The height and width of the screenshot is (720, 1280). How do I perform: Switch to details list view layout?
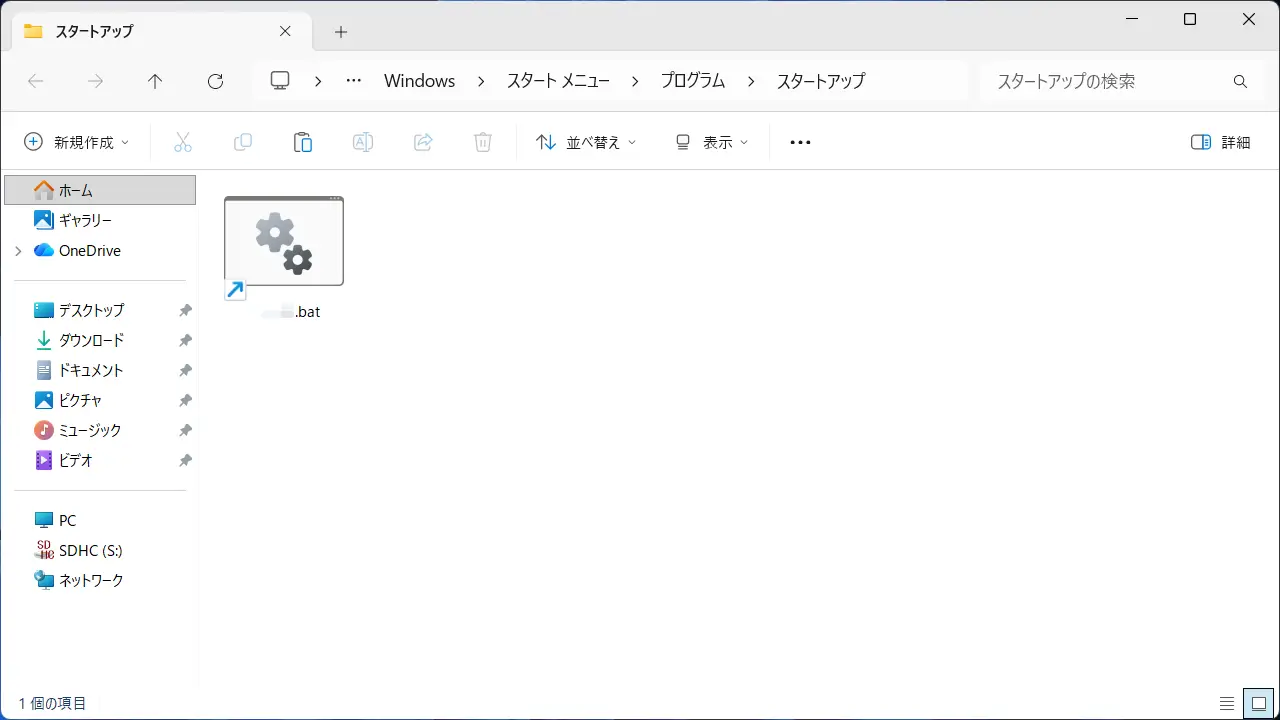point(1227,703)
